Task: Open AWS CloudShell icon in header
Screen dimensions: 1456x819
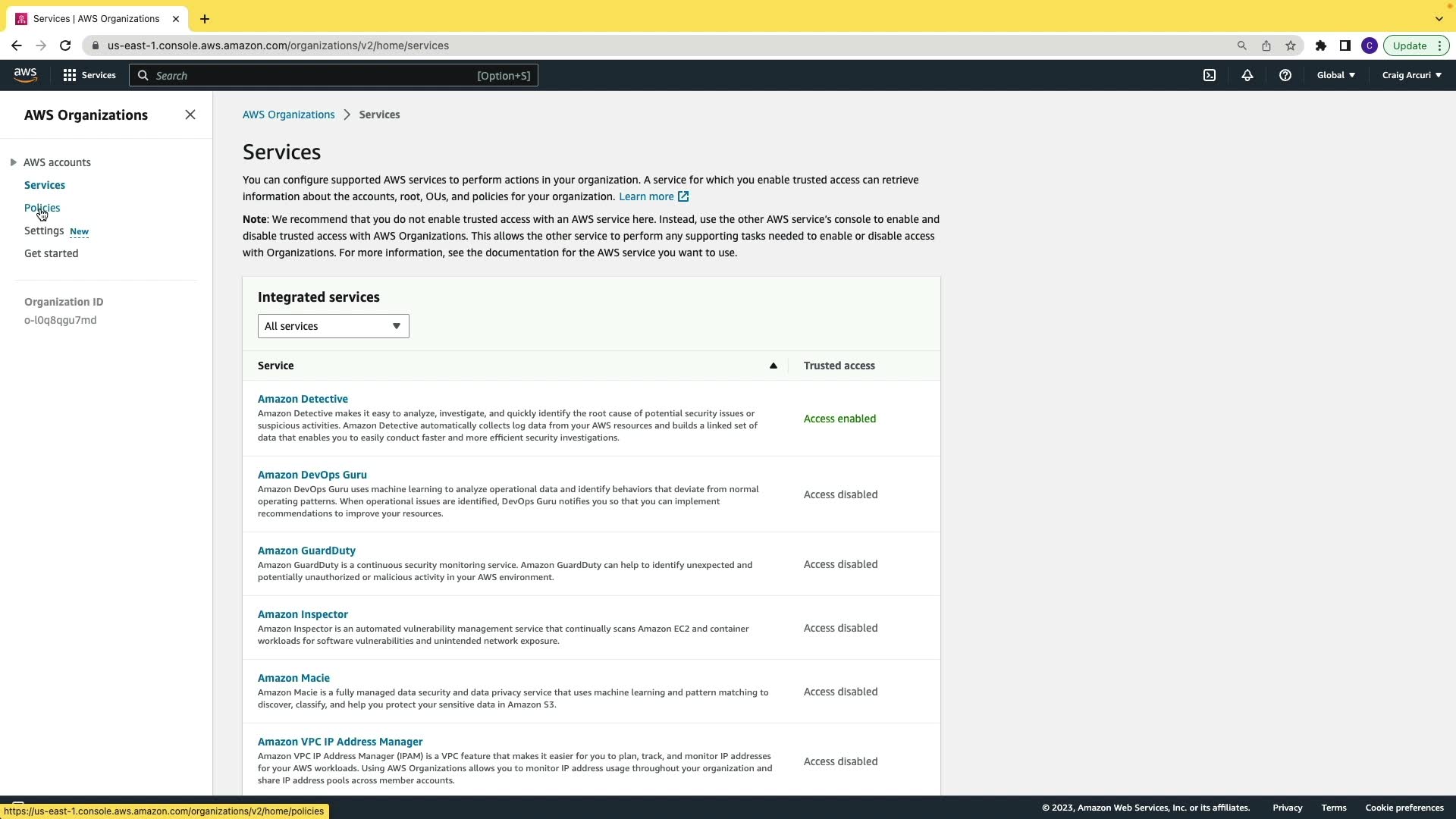Action: [x=1210, y=75]
